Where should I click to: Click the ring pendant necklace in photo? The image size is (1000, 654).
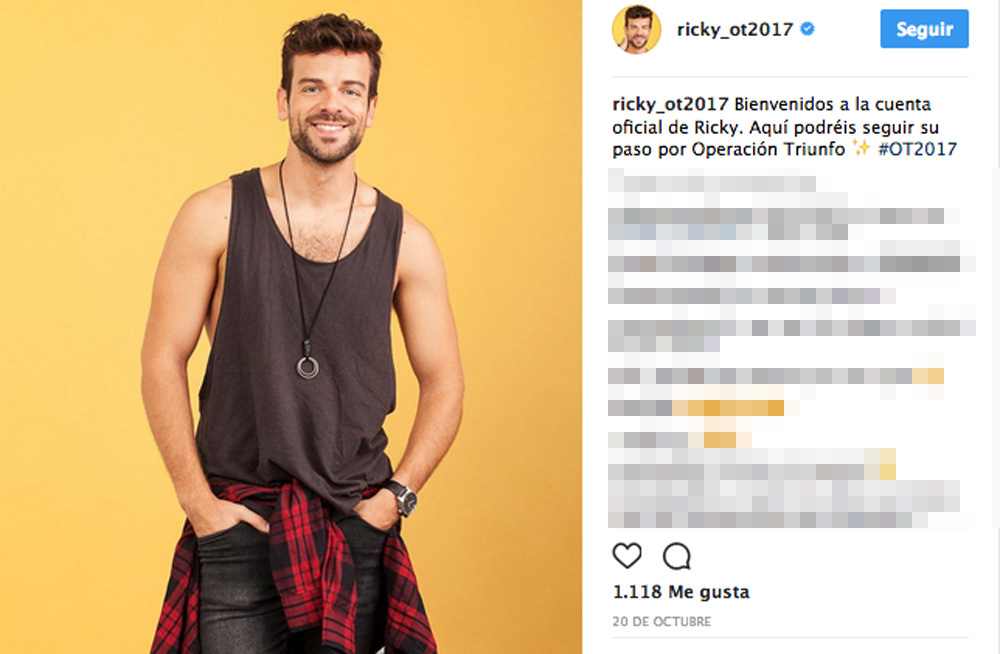point(307,367)
